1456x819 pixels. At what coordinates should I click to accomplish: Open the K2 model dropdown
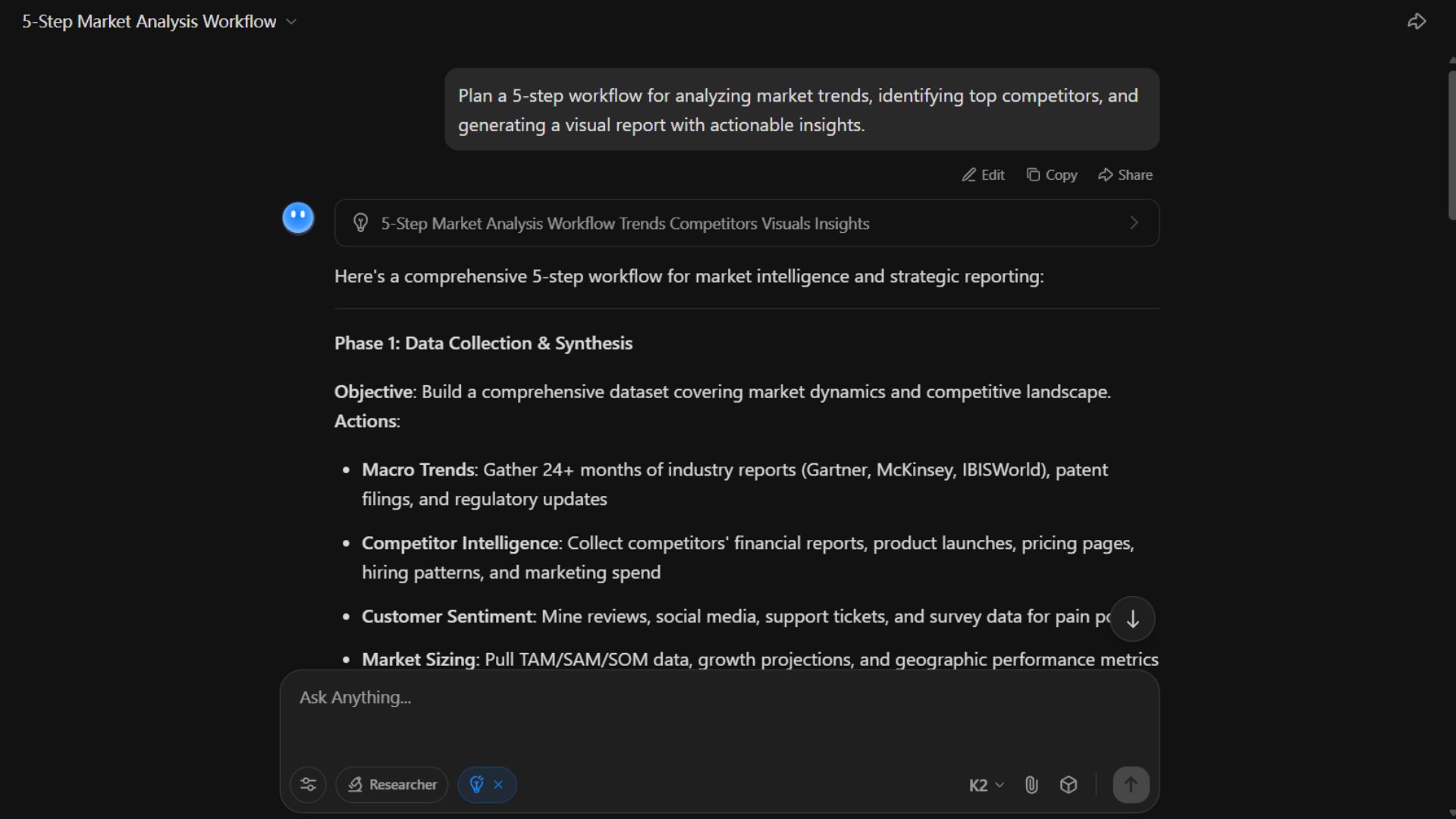(986, 786)
